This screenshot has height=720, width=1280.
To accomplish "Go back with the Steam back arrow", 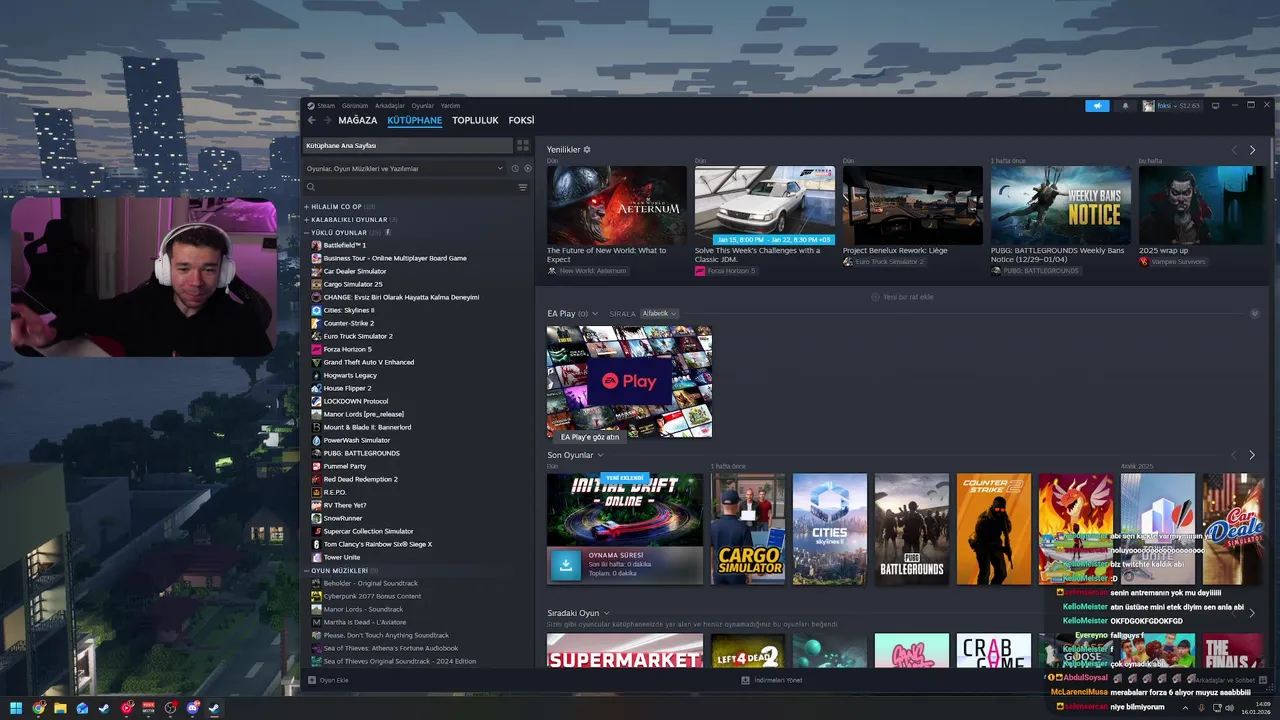I will tap(311, 120).
